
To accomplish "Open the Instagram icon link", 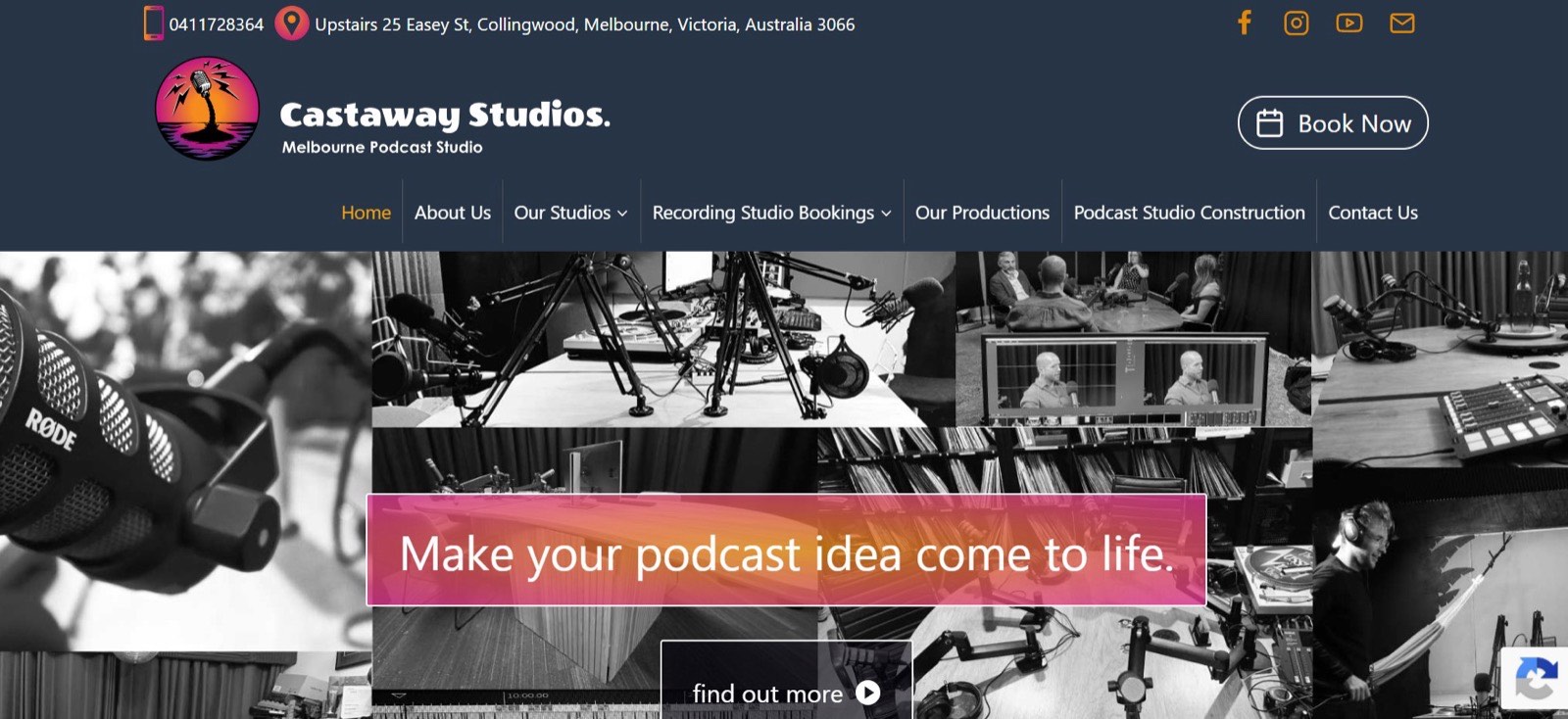I will 1297,23.
